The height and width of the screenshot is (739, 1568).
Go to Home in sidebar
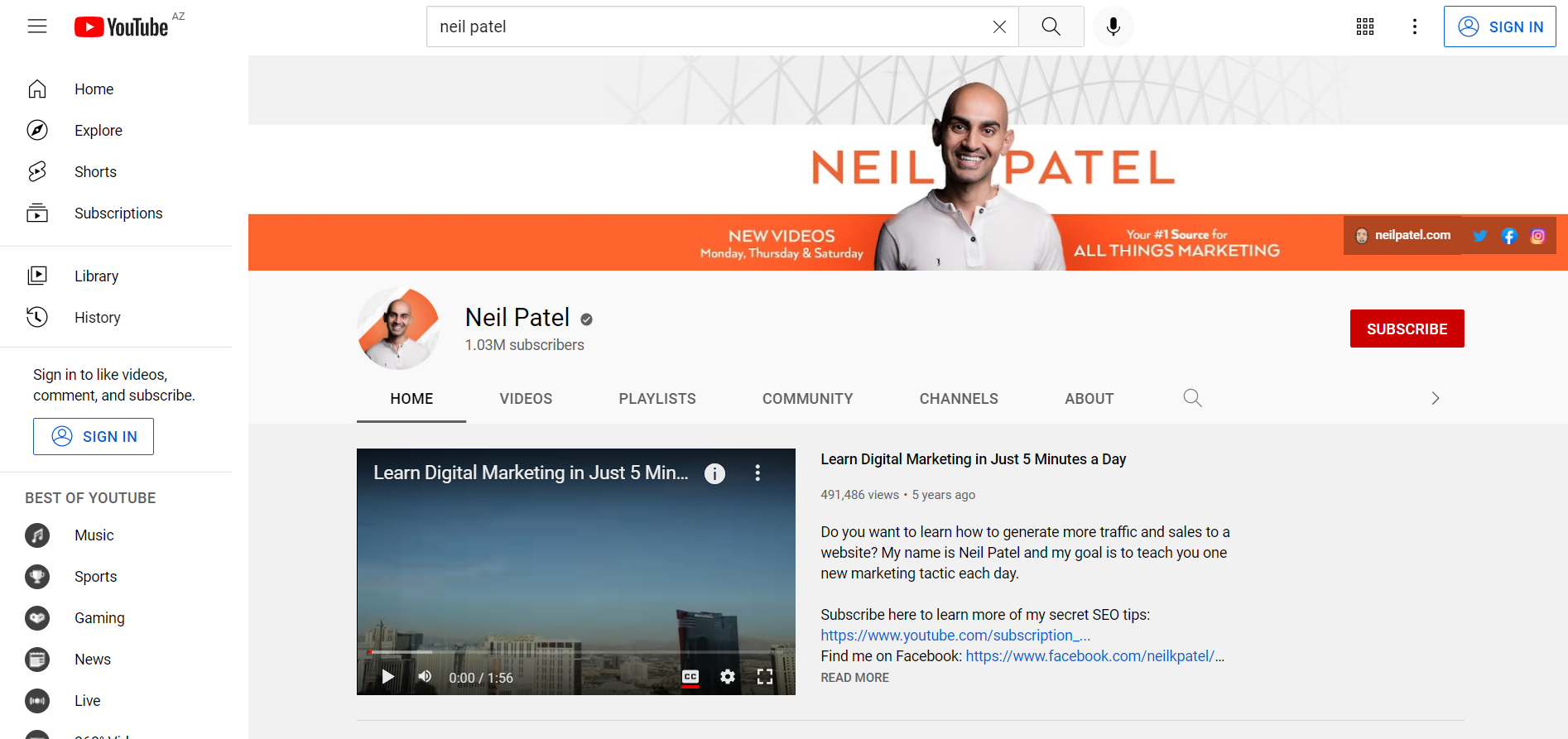point(116,89)
